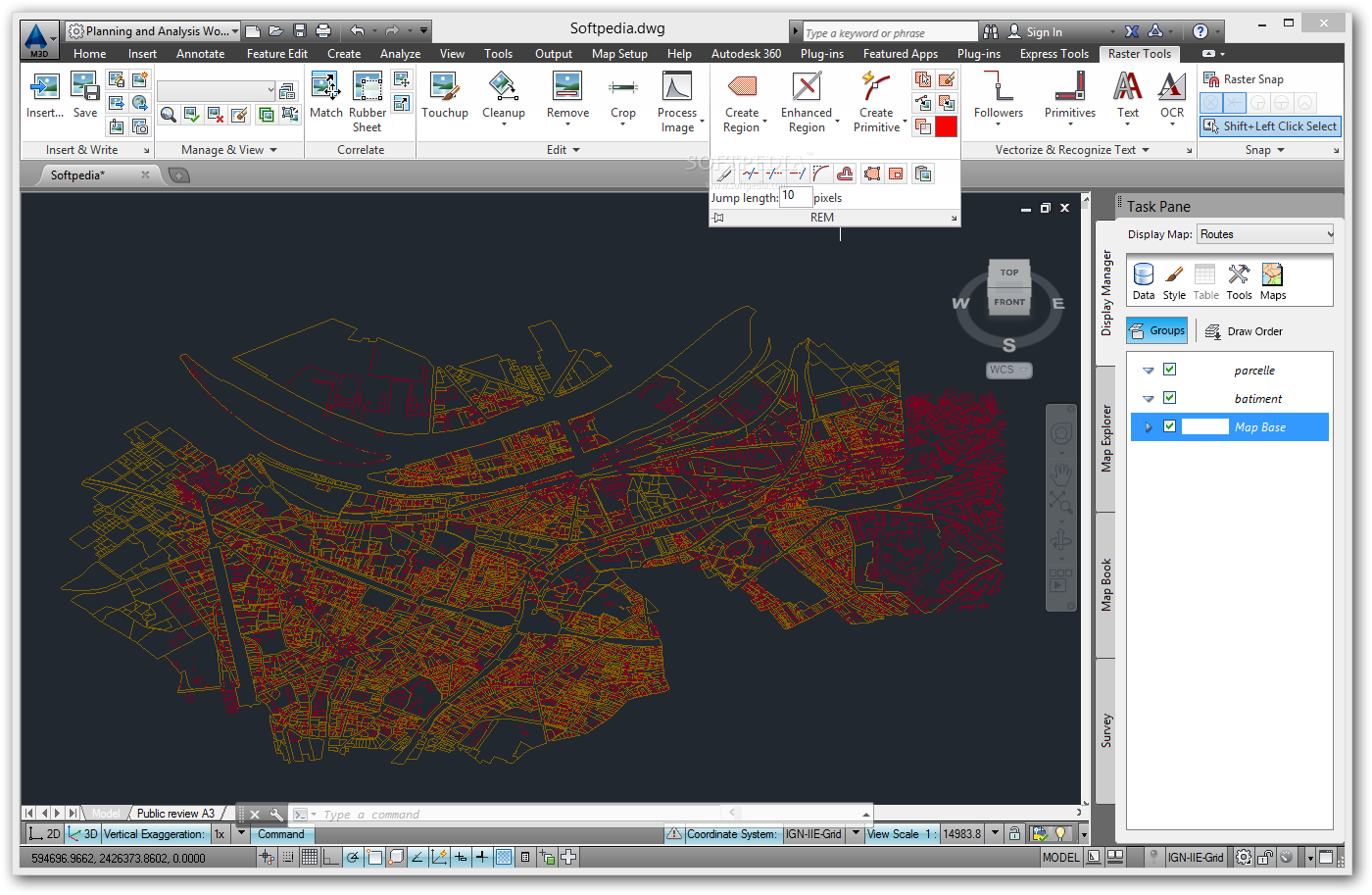Click the Draw Order button
Viewport: 1372px width, 895px height.
click(x=1244, y=331)
